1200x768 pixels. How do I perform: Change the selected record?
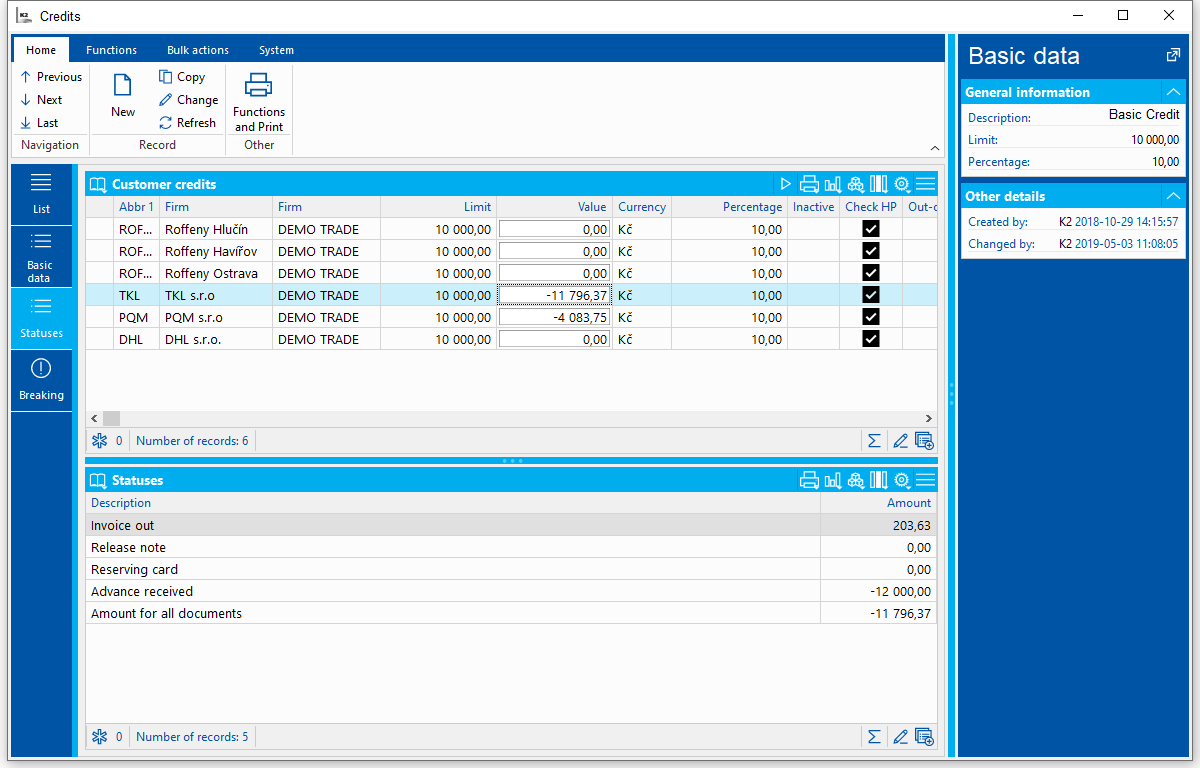coord(188,100)
